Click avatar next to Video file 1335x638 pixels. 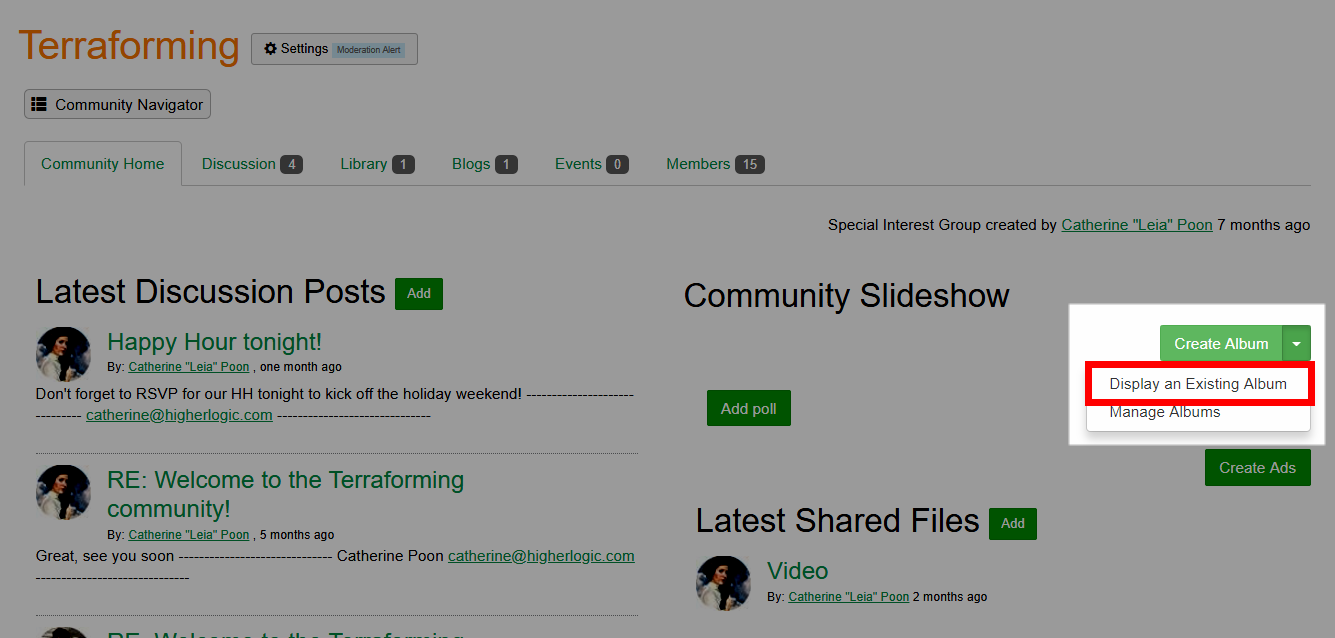pyautogui.click(x=723, y=583)
